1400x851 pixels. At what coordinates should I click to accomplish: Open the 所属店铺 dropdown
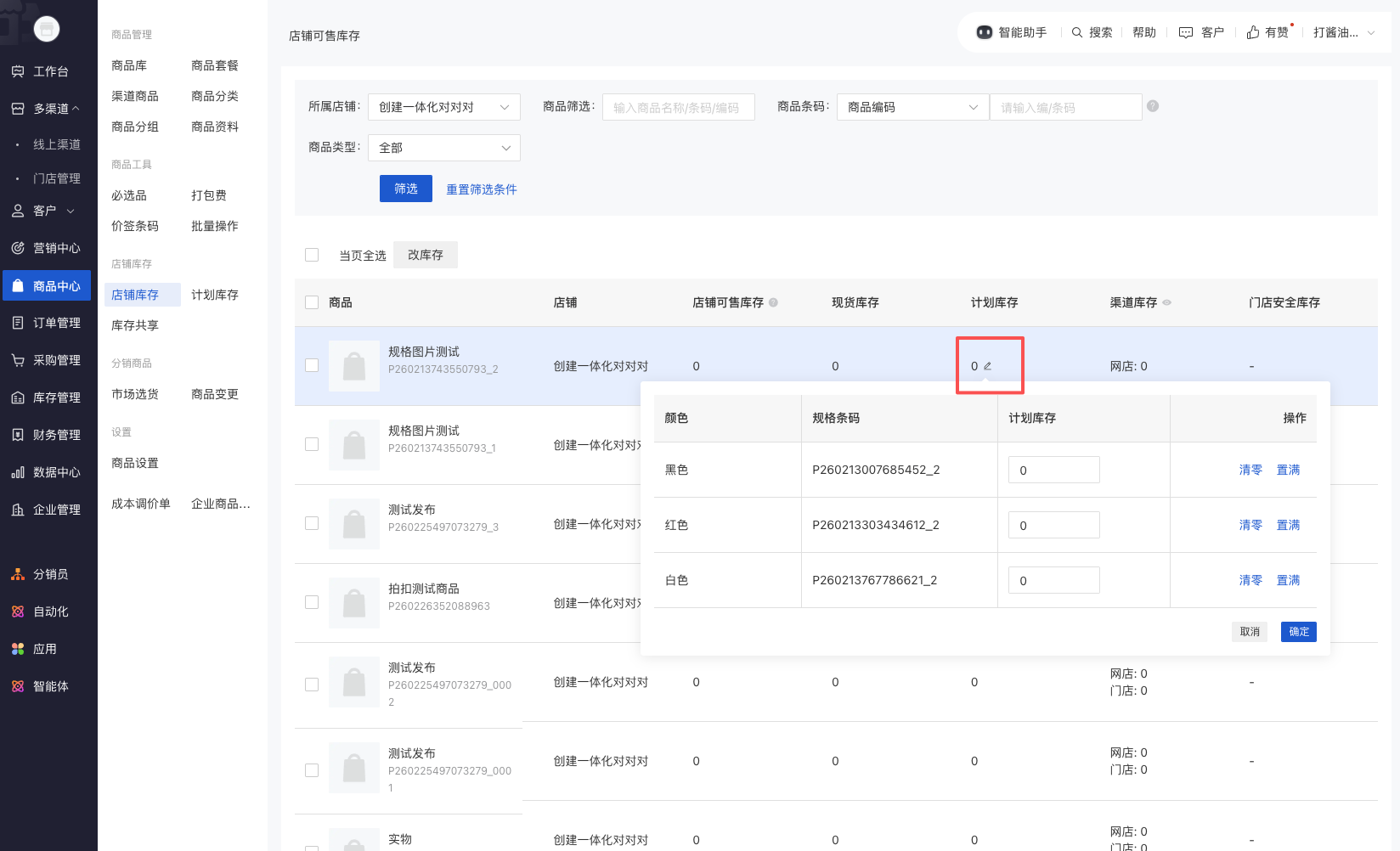443,107
